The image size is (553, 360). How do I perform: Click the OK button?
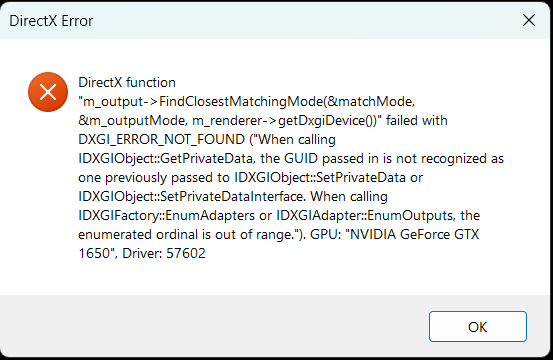point(478,327)
